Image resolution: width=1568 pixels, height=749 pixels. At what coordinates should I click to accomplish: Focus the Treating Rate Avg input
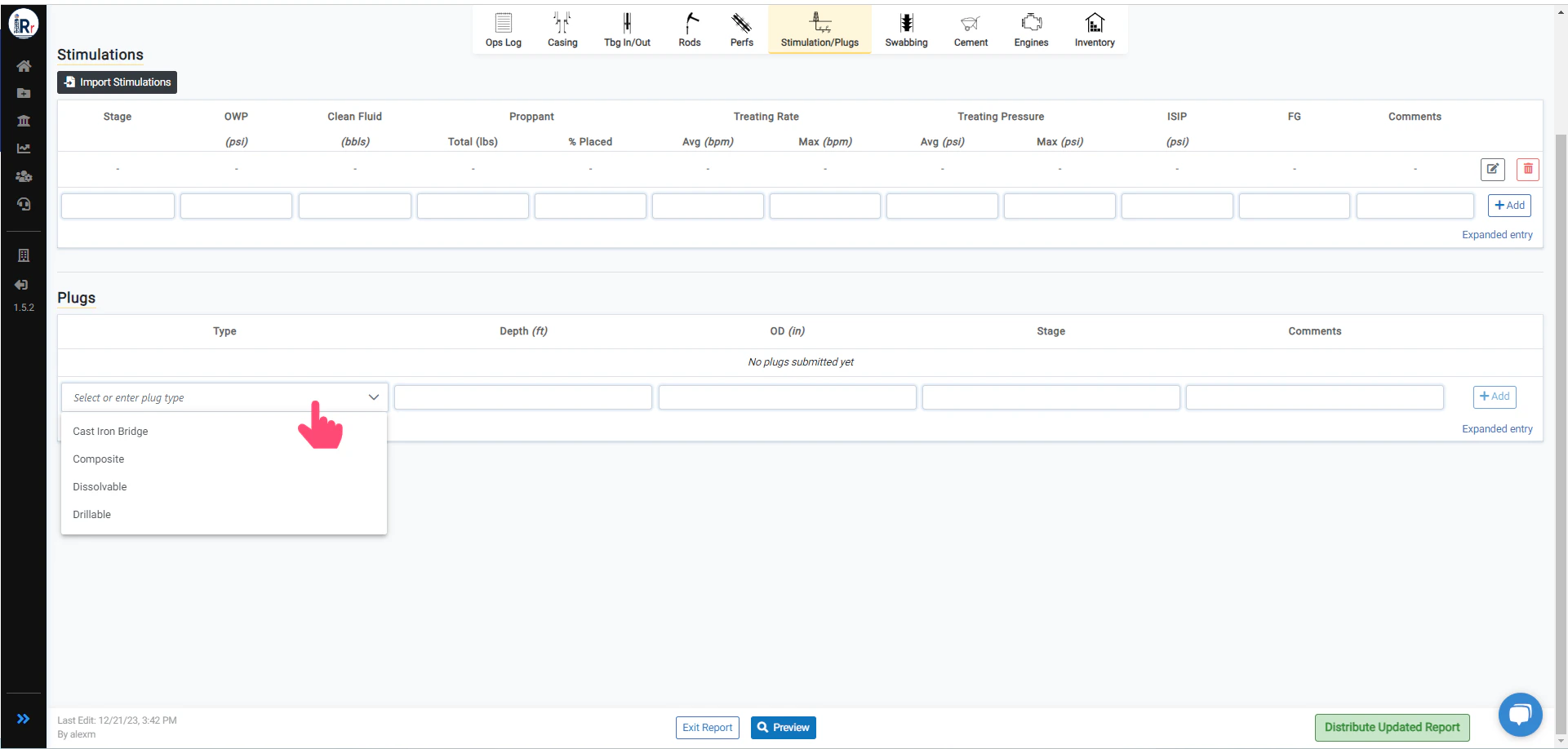tap(708, 206)
